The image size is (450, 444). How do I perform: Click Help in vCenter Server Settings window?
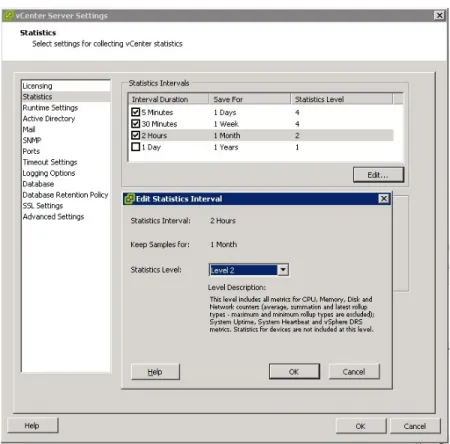pos(32,426)
